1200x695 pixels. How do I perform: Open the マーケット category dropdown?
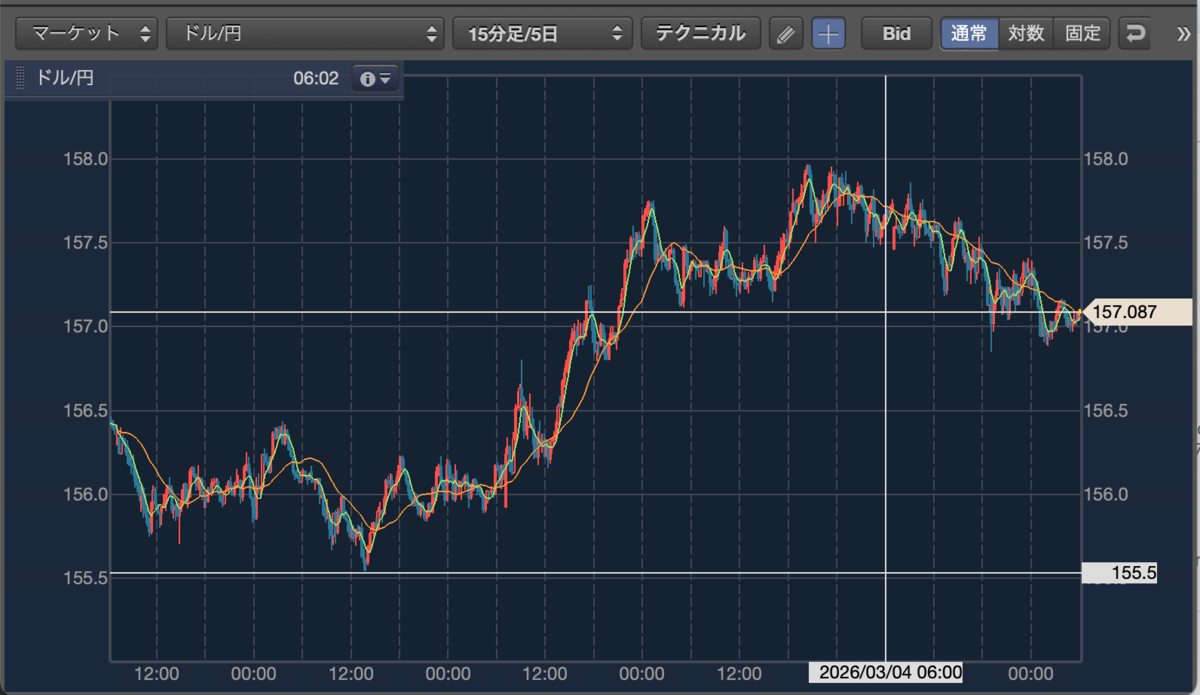click(x=88, y=33)
